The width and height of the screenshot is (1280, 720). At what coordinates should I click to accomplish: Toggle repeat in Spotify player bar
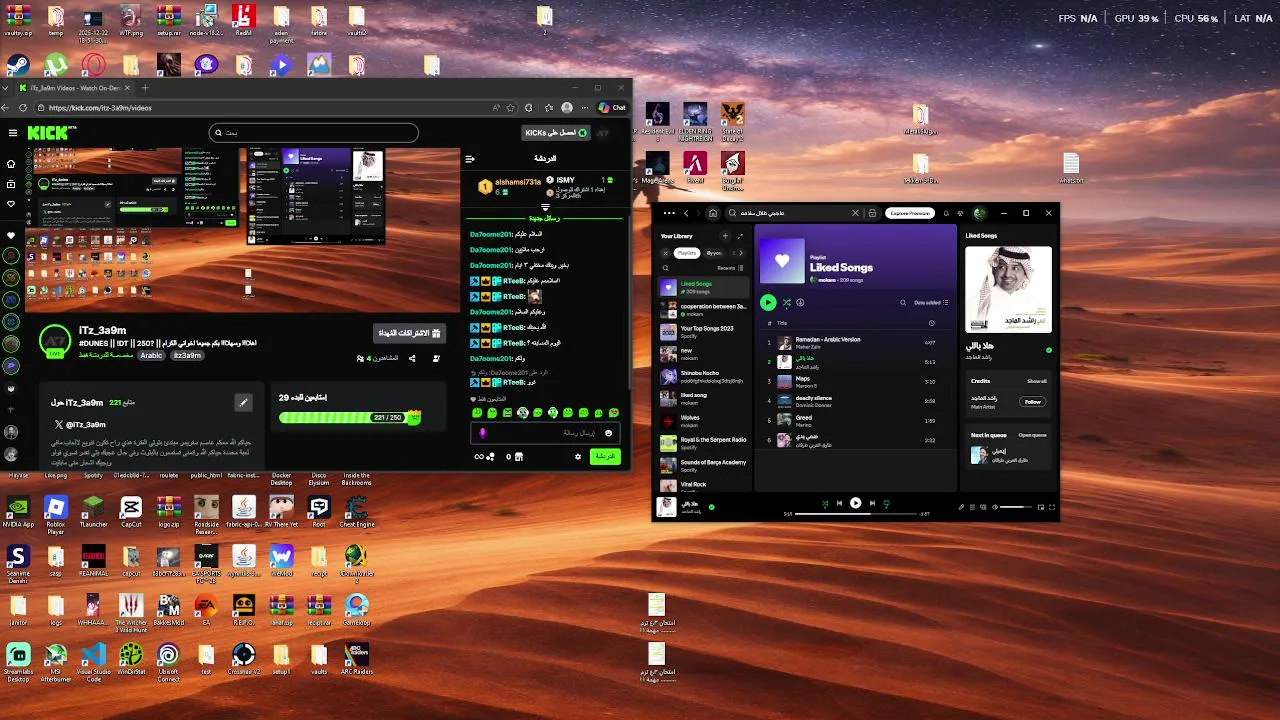[886, 503]
